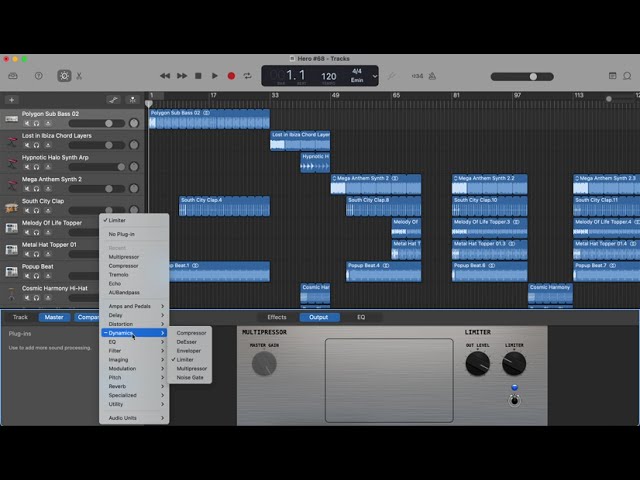Screen dimensions: 640x480
Task: Click the Stop button
Action: pyautogui.click(x=198, y=76)
